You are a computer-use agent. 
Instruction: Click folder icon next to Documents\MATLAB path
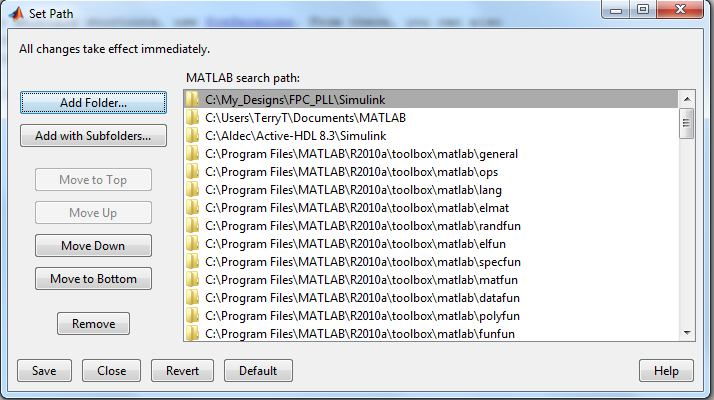click(x=194, y=118)
